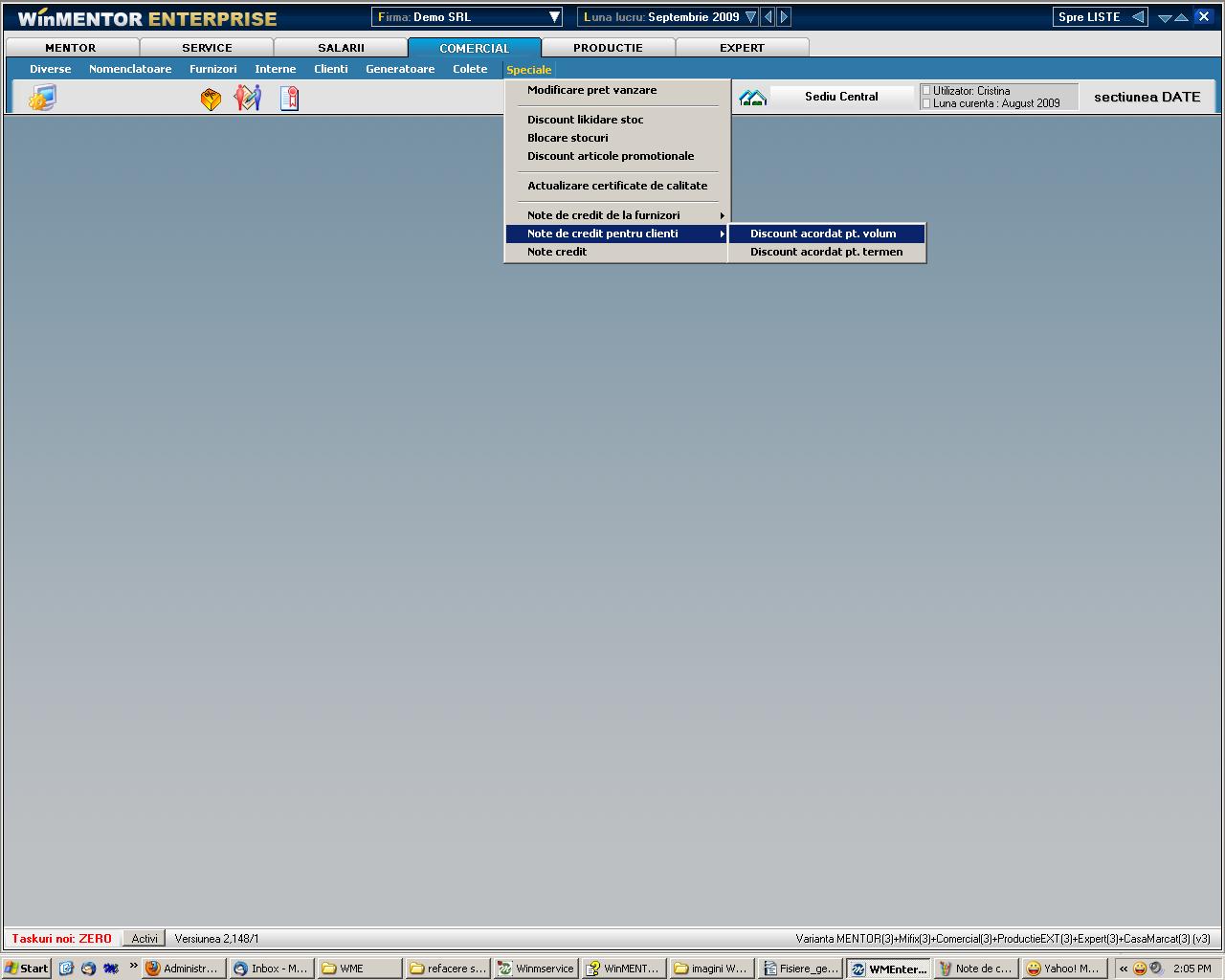Go to next working month arrow
The width and height of the screenshot is (1225, 980).
[784, 17]
